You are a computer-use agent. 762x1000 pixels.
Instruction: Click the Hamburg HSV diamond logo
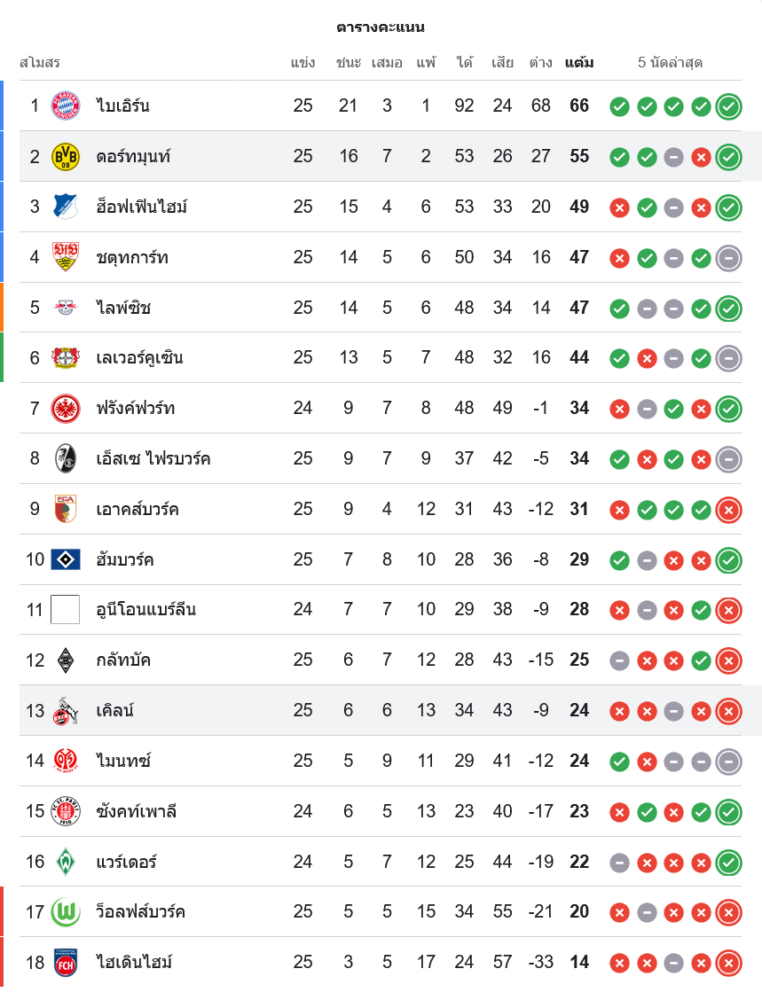pos(65,559)
